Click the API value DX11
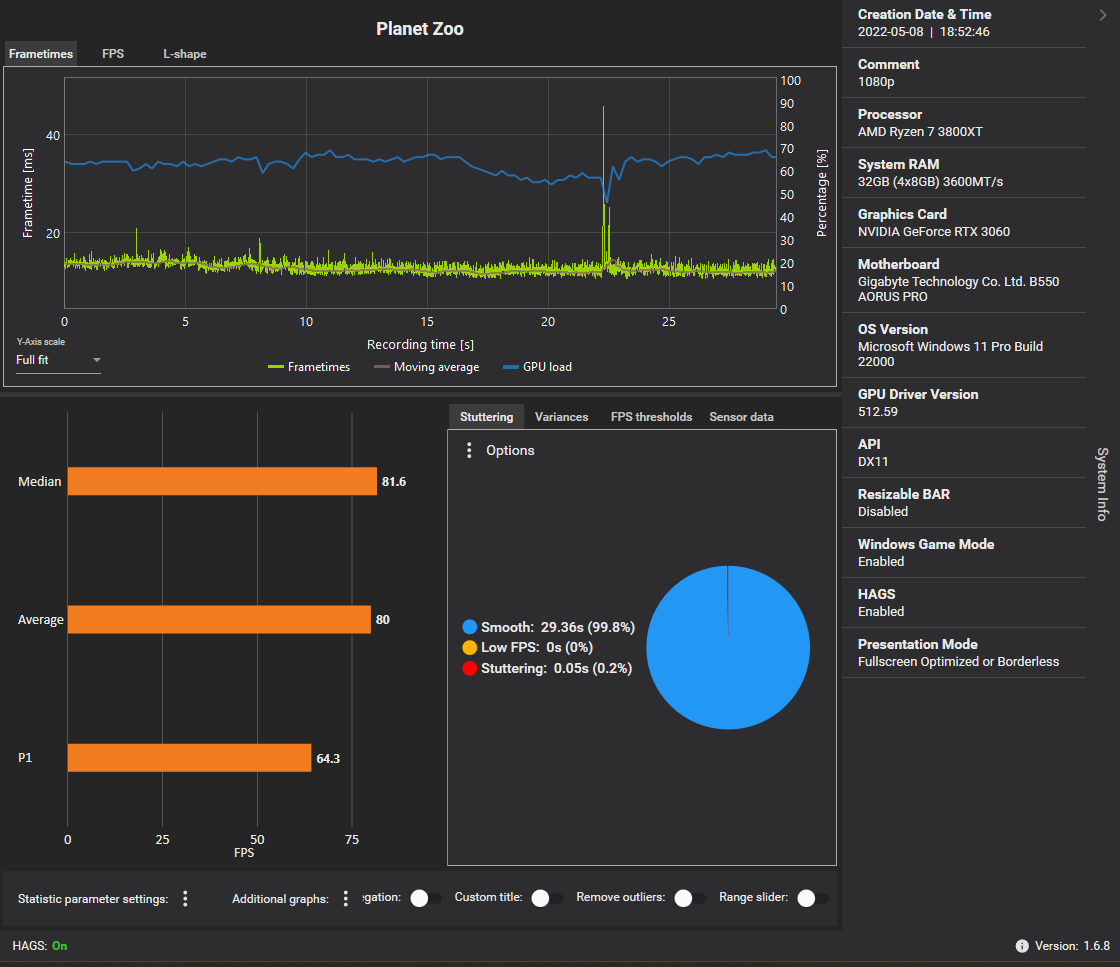The height and width of the screenshot is (967, 1120). click(x=873, y=462)
